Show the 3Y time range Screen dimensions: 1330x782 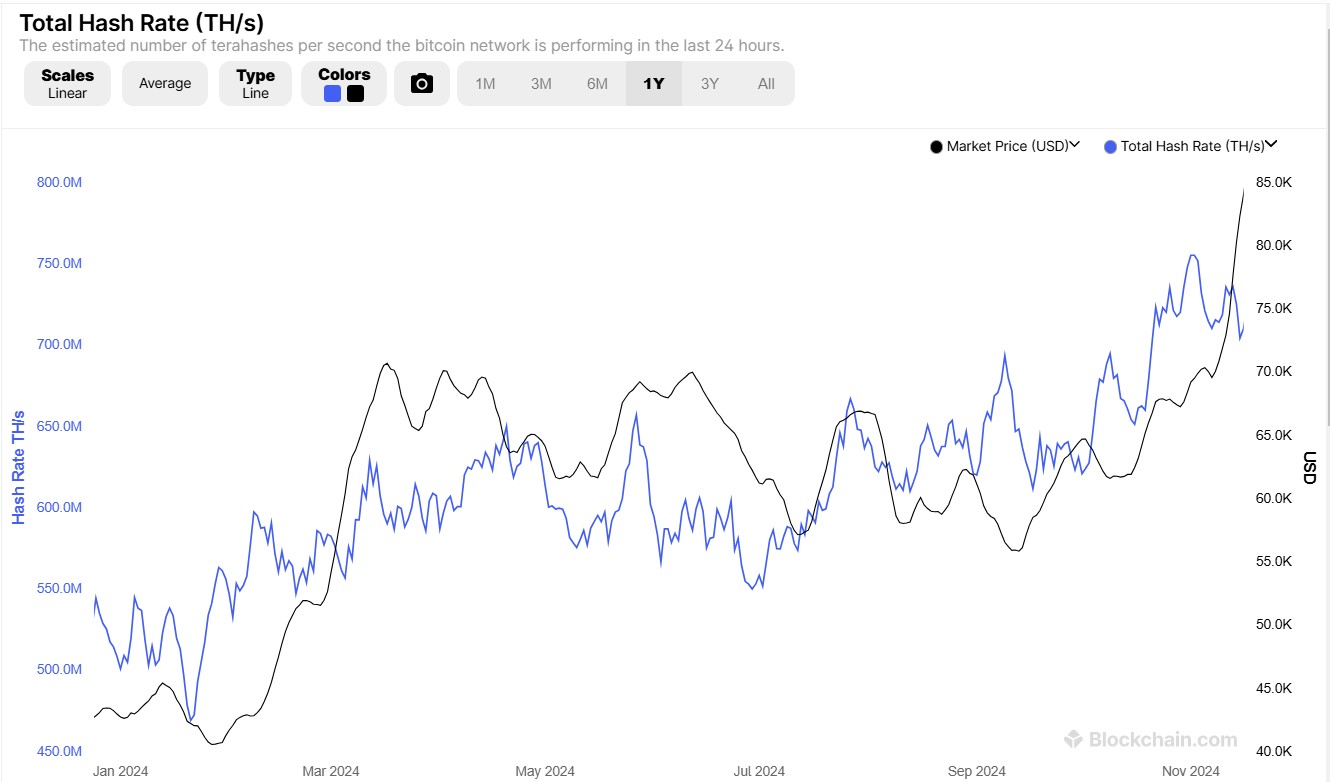[710, 84]
